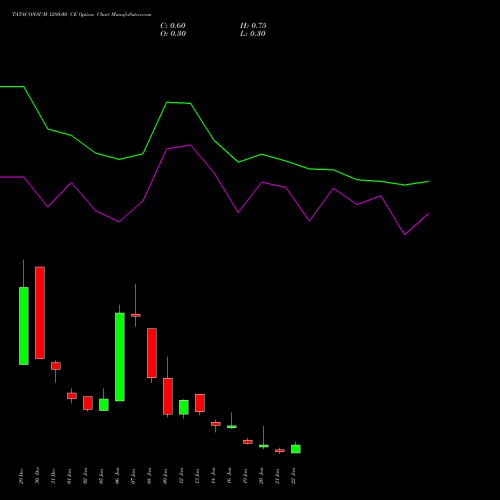Click the red candle above 09 Jan
The height and width of the screenshot is (500, 500).
(168, 396)
